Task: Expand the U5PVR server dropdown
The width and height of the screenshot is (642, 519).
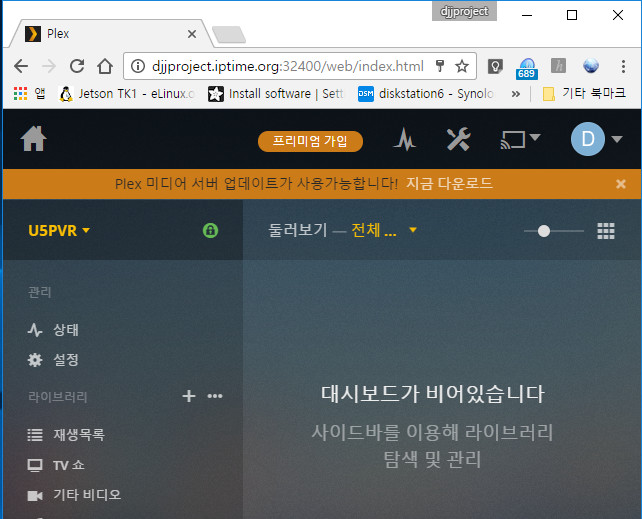Action: coord(59,230)
